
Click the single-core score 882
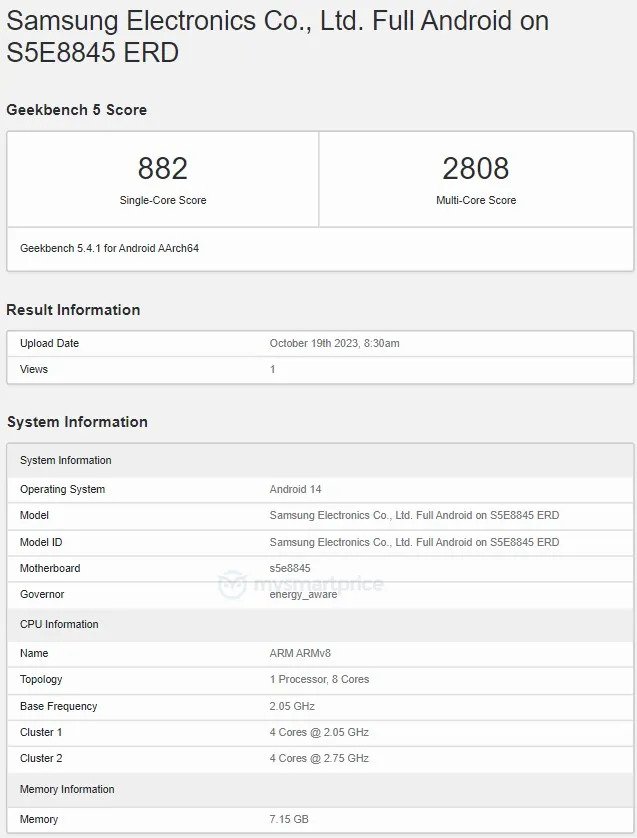point(162,168)
